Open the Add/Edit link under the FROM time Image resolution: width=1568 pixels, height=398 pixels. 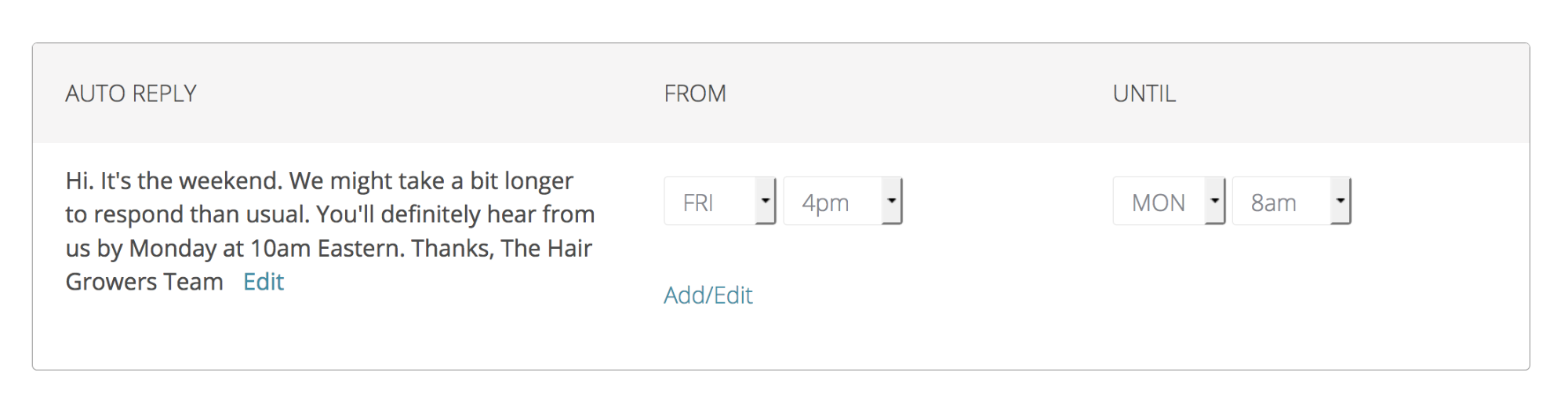coord(708,295)
